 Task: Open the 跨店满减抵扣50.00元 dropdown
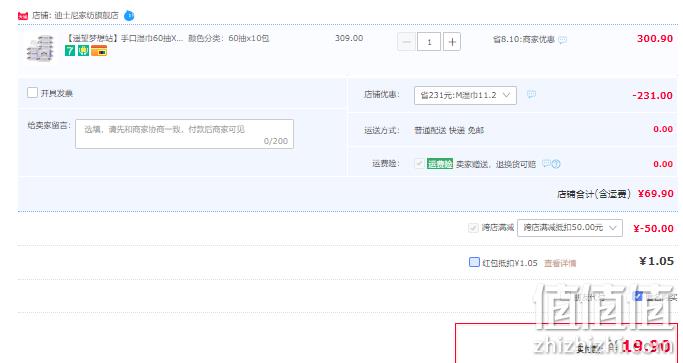570,228
